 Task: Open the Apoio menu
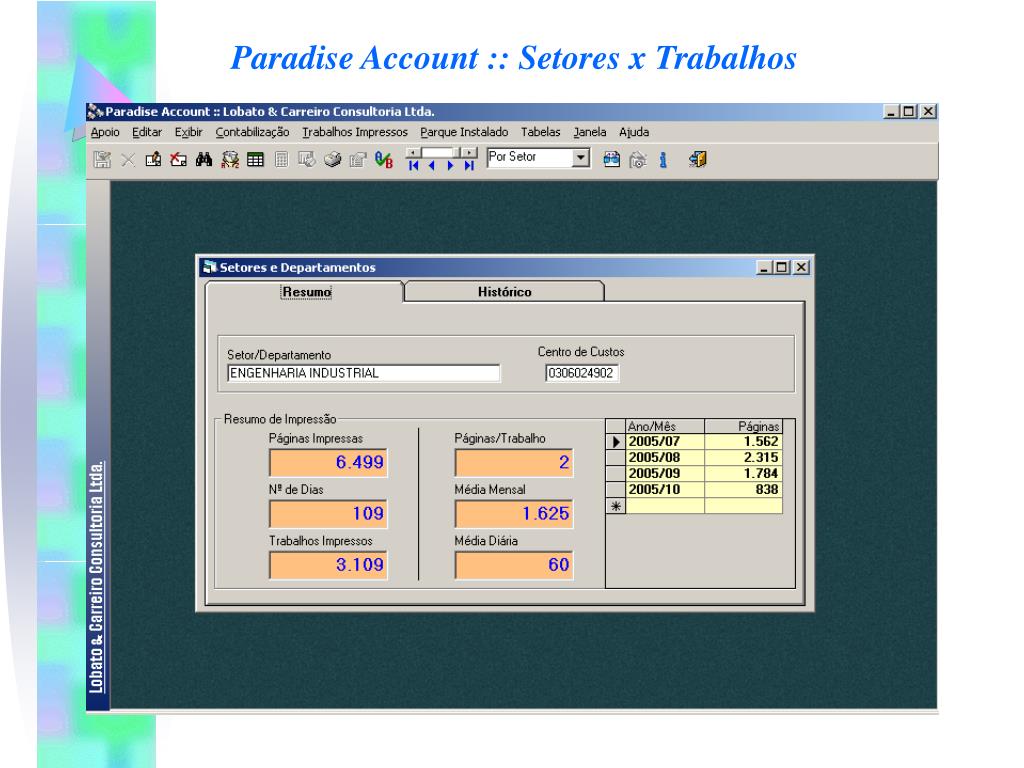coord(105,132)
